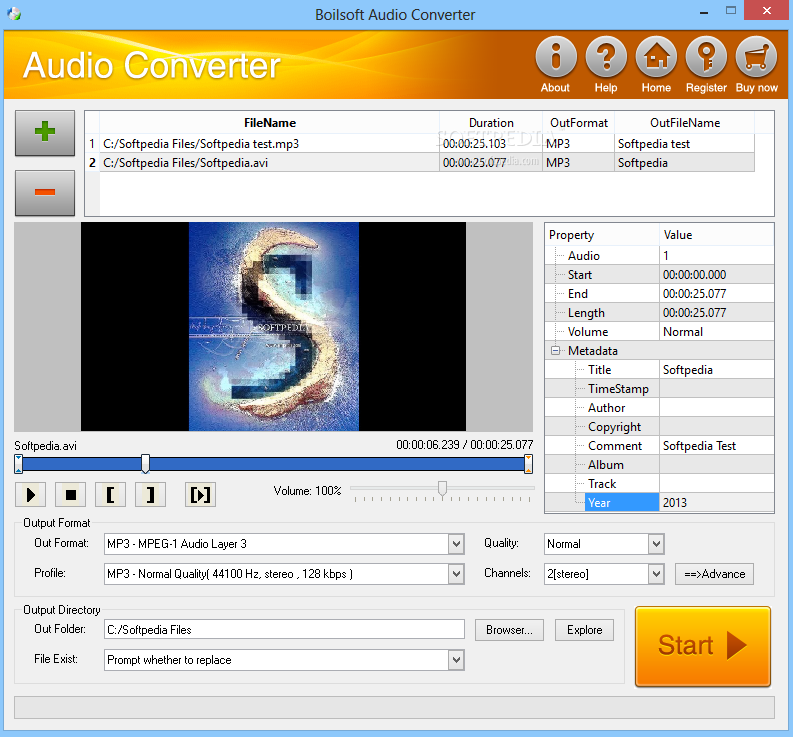Image resolution: width=793 pixels, height=737 pixels.
Task: Stop playback with the square button
Action: 70,494
